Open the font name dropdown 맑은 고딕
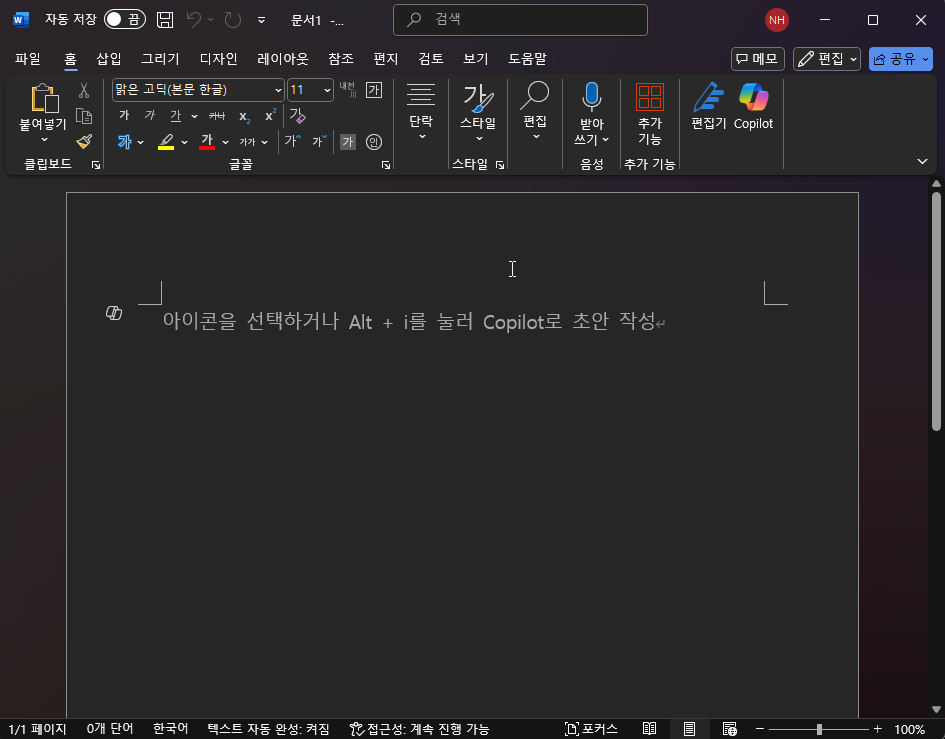Viewport: 945px width, 739px height. [x=278, y=90]
